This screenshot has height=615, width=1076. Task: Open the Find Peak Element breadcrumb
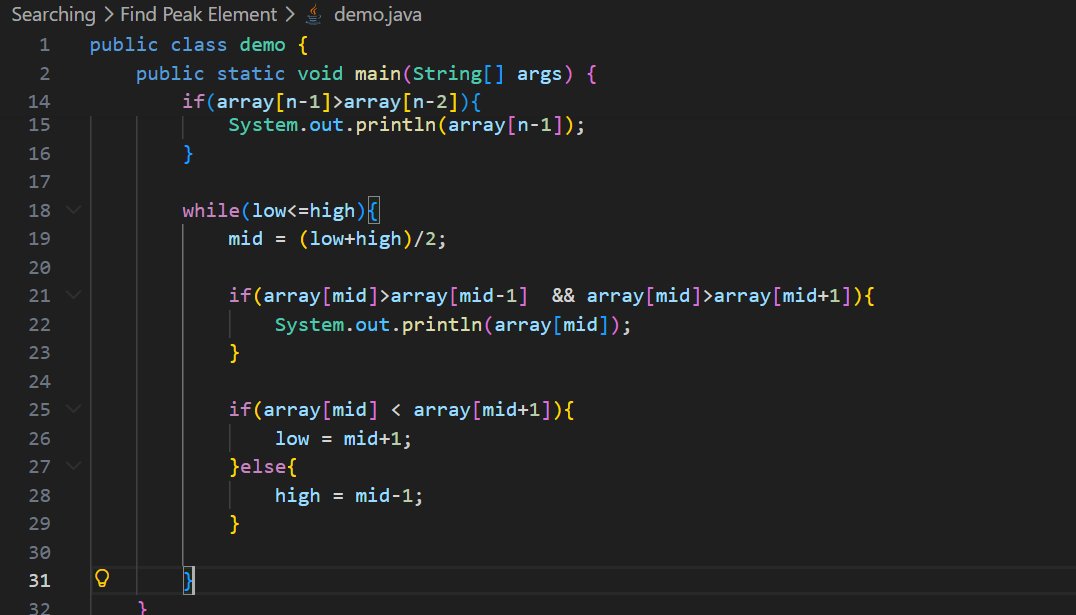pos(198,14)
